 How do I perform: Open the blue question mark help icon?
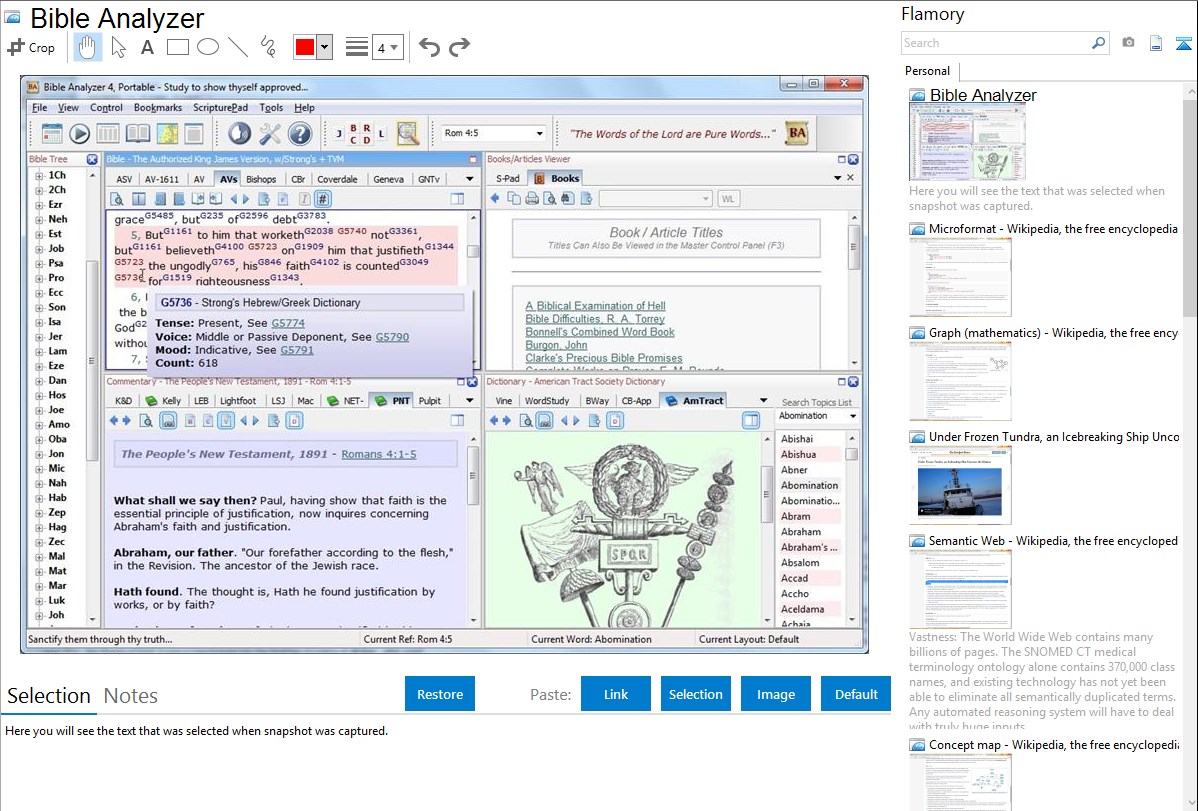pos(300,134)
